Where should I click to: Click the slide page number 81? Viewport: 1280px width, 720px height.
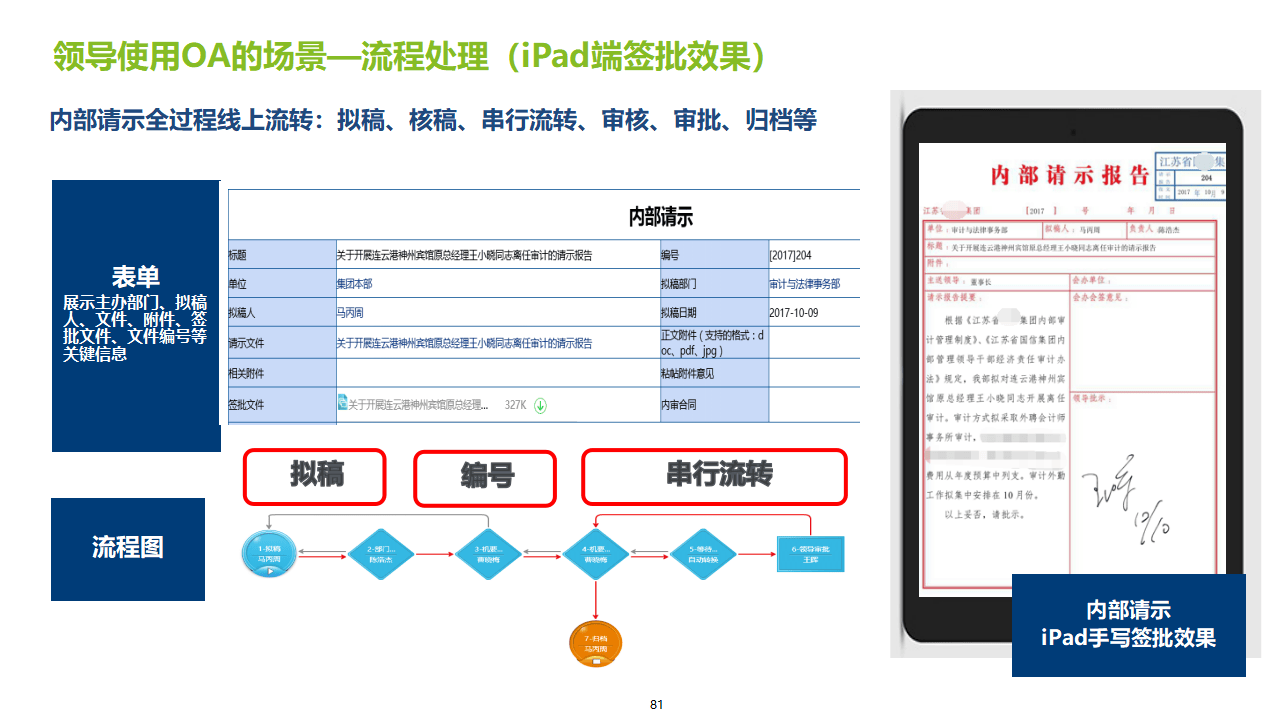656,704
